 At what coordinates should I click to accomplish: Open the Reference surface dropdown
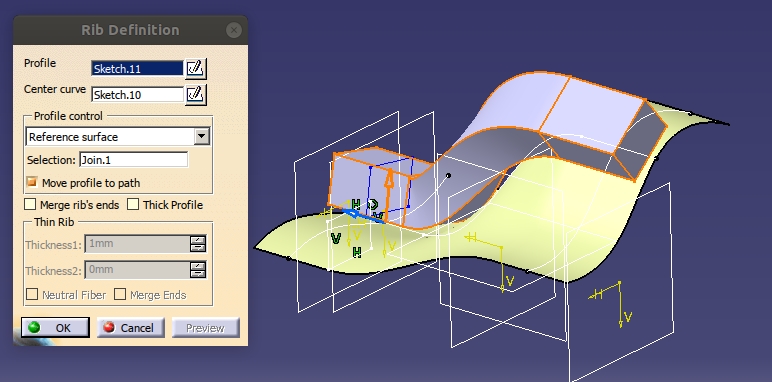(x=118, y=136)
